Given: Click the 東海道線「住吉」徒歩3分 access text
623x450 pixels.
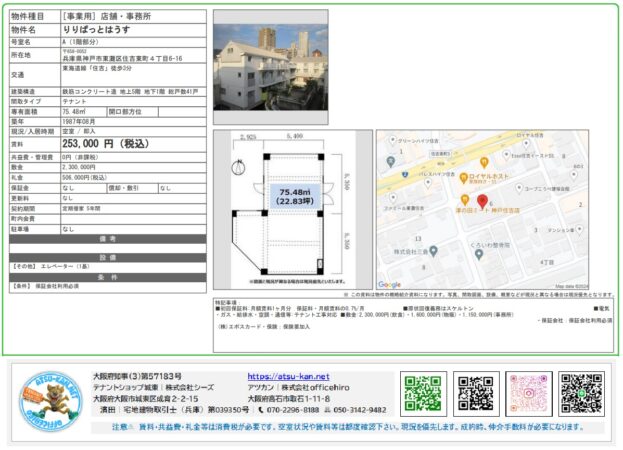Looking at the screenshot, I should (x=97, y=68).
